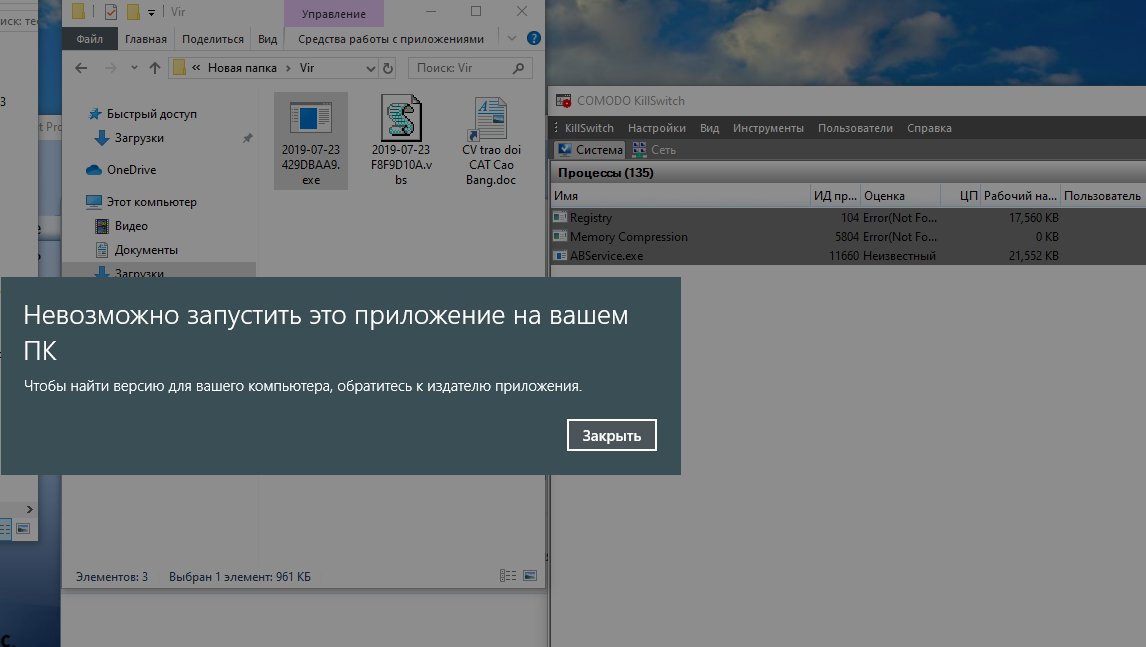Select file 2019-07-23 429DBAA9.exe icon

[311, 141]
